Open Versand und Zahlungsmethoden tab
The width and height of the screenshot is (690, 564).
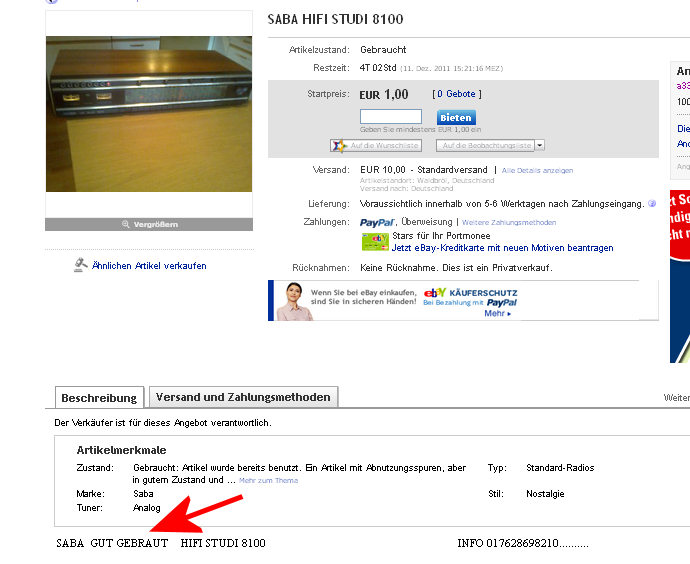click(x=243, y=397)
